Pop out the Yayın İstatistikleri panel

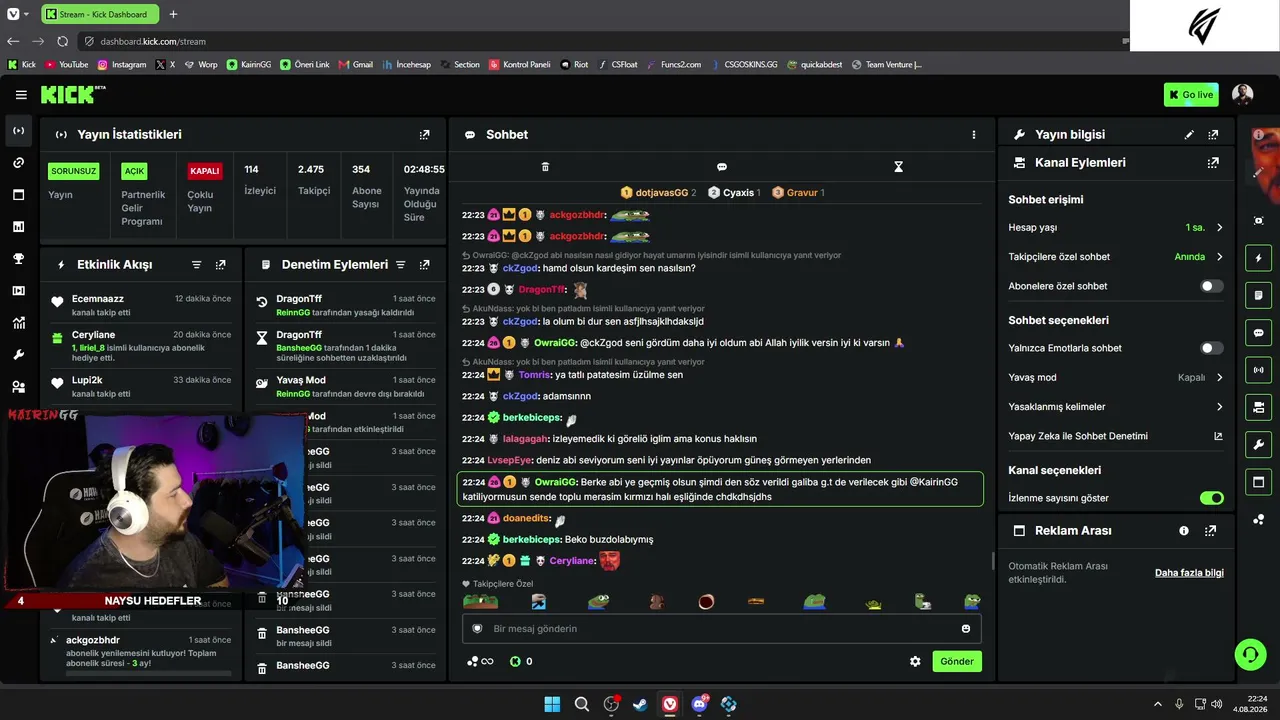[x=425, y=134]
